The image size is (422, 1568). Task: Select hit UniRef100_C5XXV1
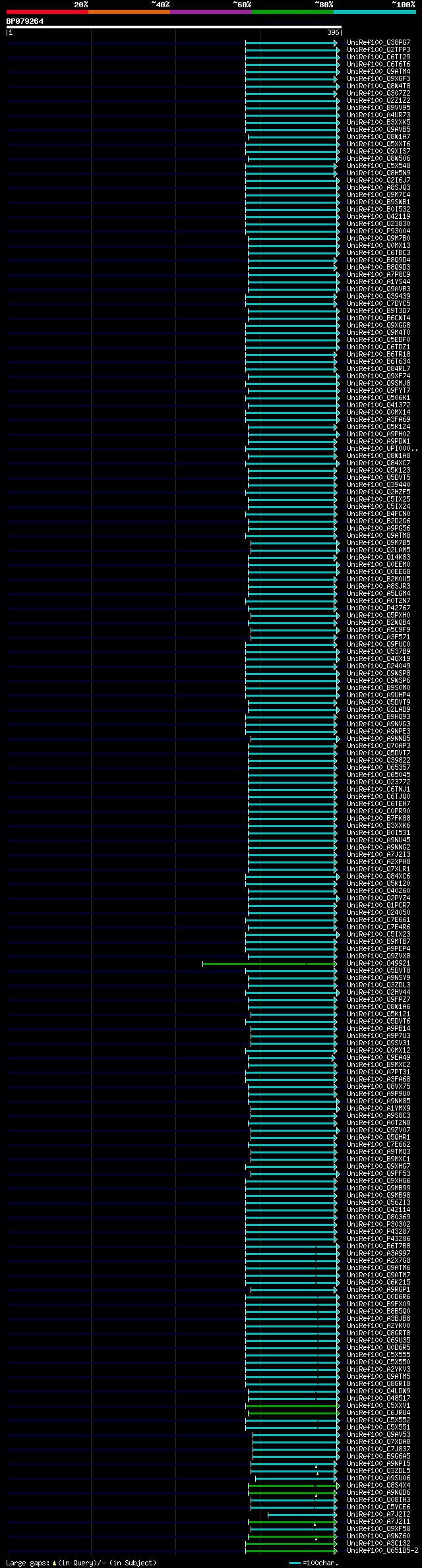click(378, 1406)
